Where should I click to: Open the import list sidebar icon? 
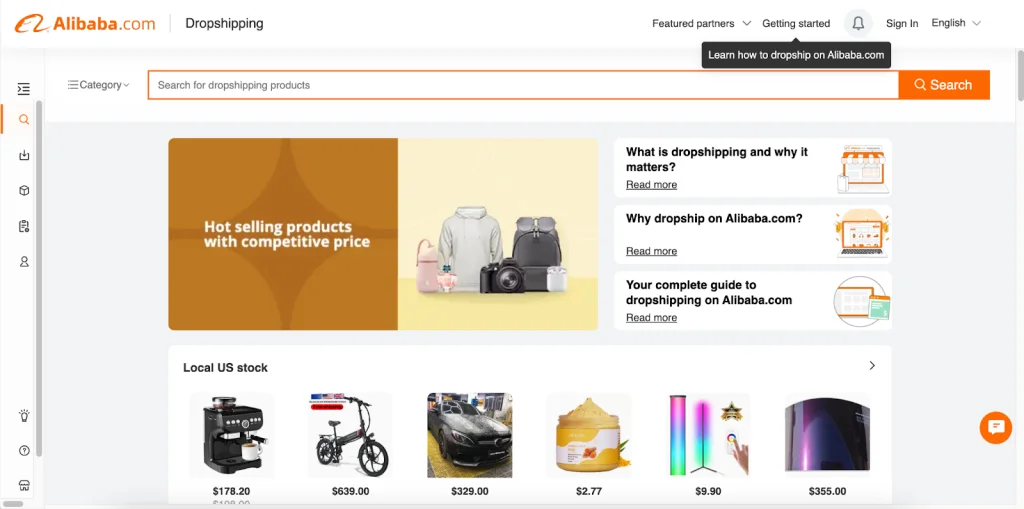click(24, 155)
